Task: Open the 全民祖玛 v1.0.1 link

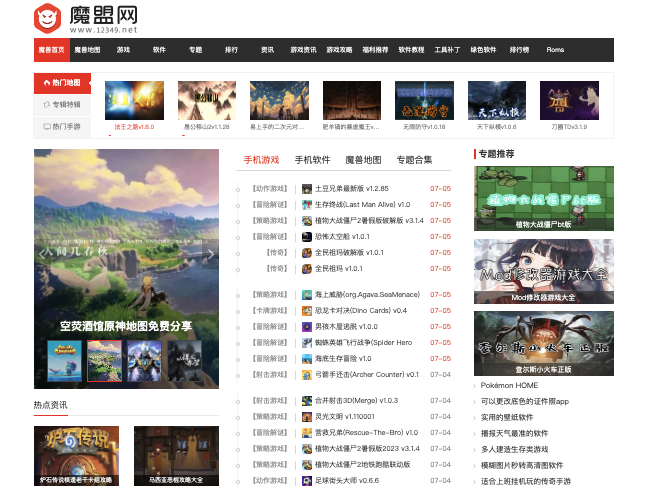Action: 339,269
